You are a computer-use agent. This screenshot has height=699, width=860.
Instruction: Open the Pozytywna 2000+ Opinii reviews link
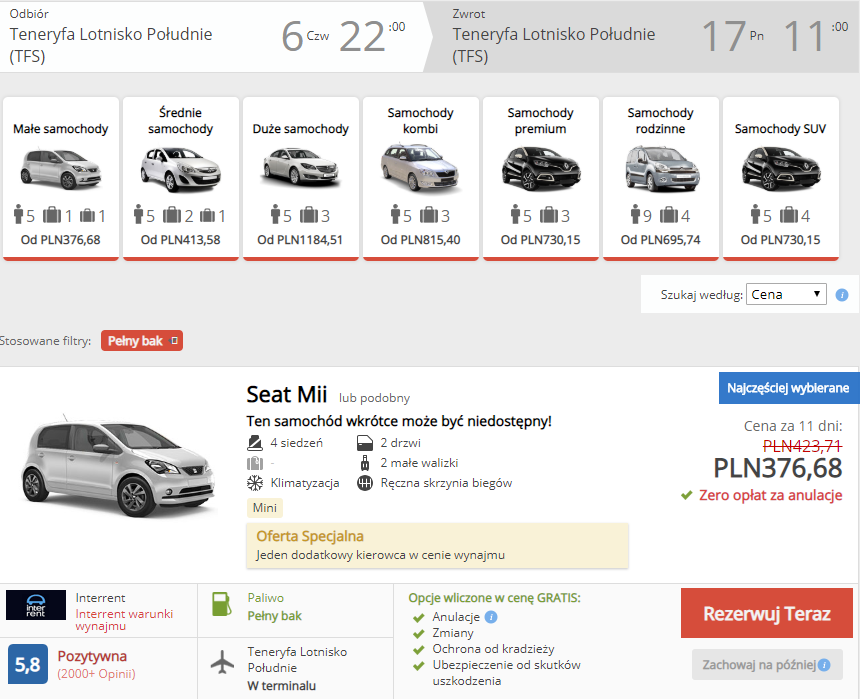click(x=97, y=664)
